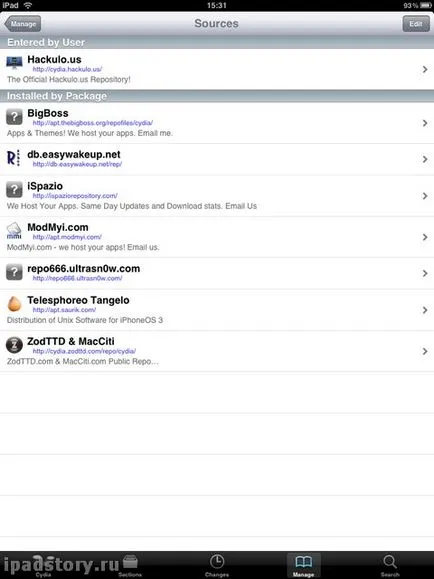Tap the Edit button in Sources header
The image size is (434, 579).
tap(416, 24)
